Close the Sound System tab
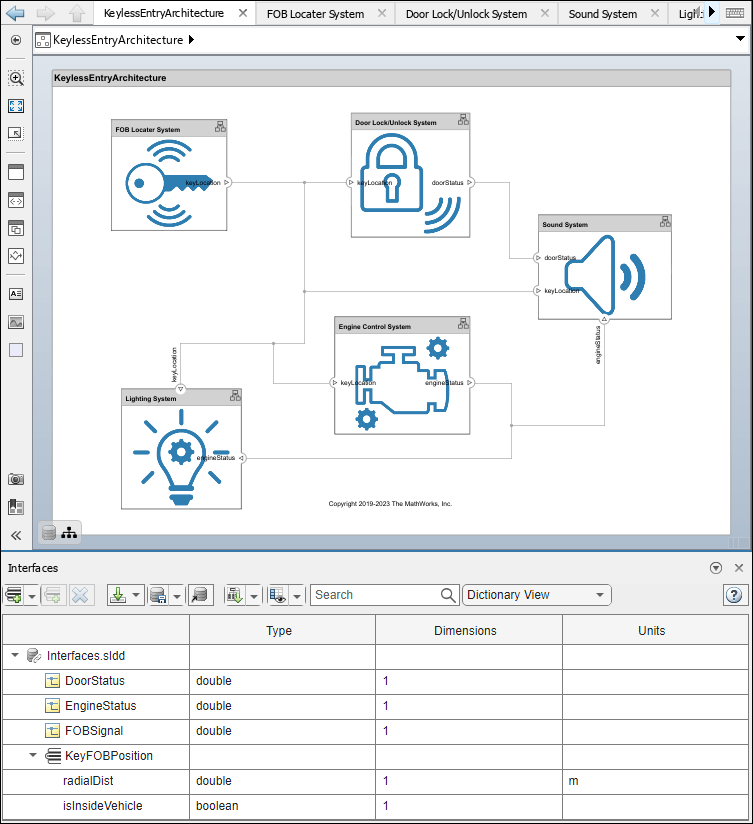Viewport: 753px width, 824px height. pyautogui.click(x=655, y=13)
